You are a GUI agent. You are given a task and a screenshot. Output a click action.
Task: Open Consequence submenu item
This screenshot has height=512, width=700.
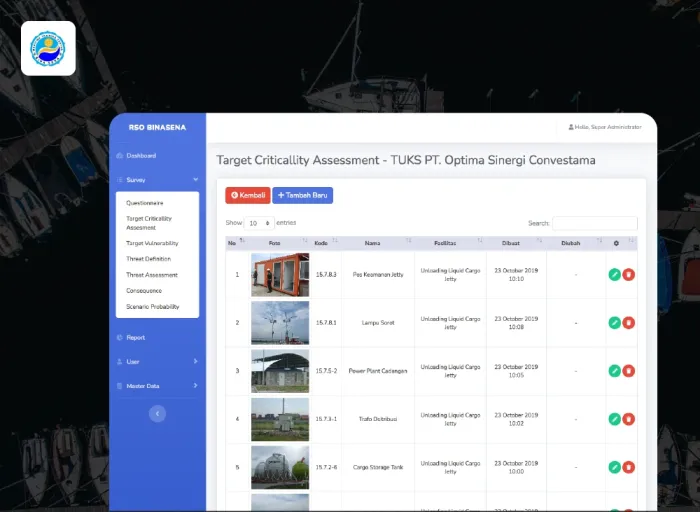[144, 291]
